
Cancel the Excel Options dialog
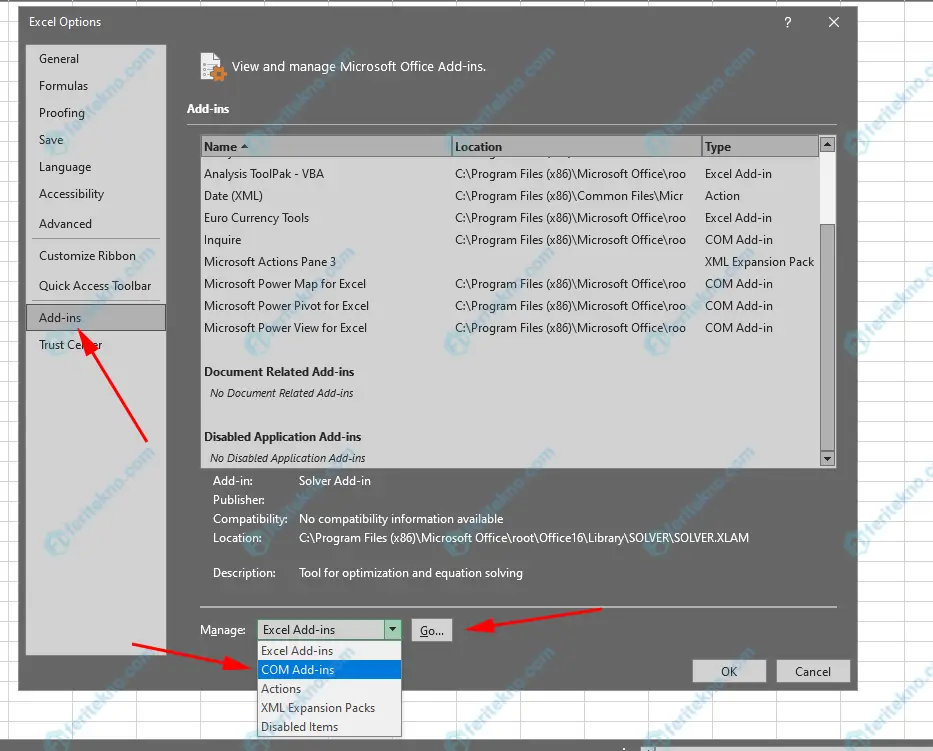tap(813, 671)
